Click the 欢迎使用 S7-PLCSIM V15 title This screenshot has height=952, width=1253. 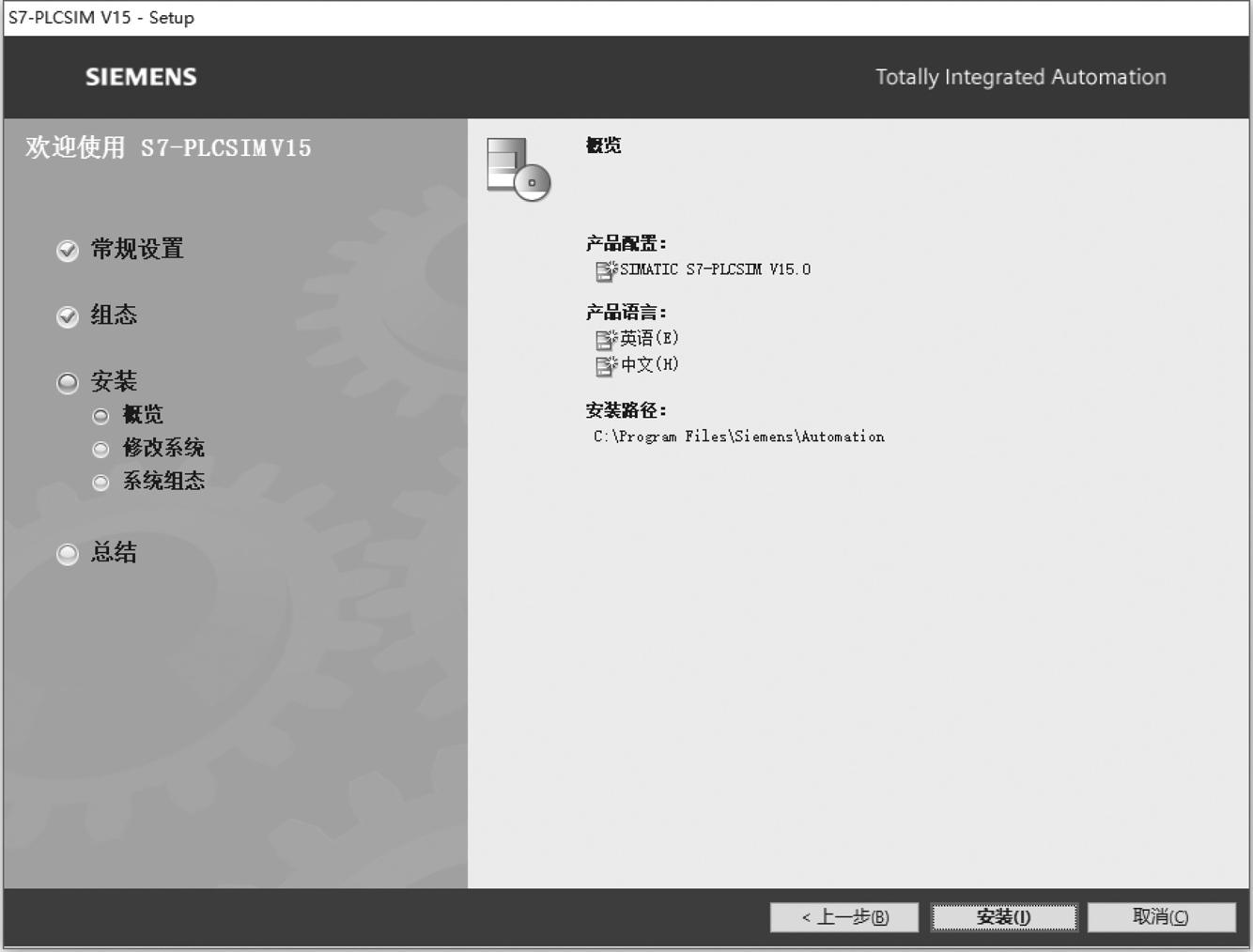tap(168, 147)
